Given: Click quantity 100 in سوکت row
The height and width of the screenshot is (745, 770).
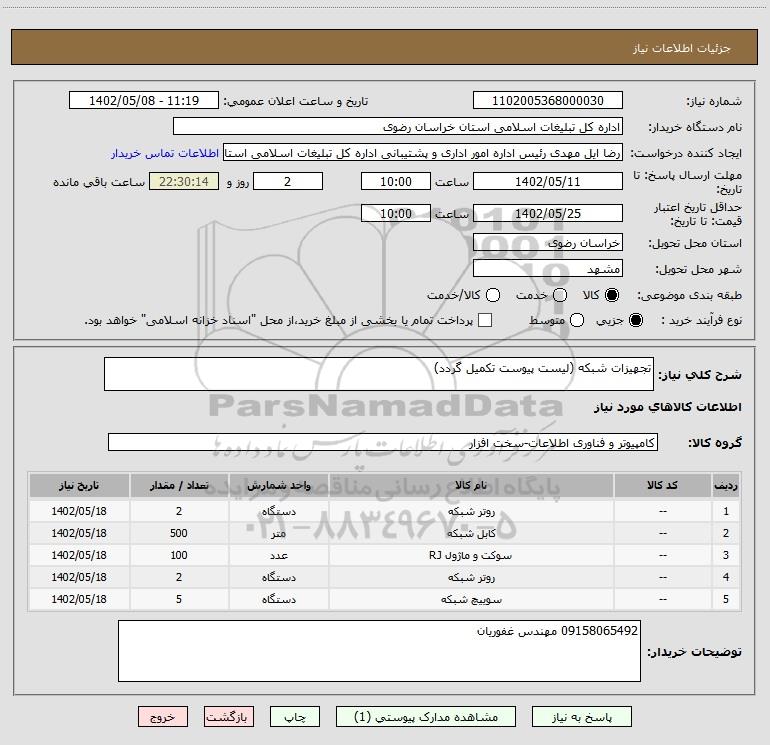Looking at the screenshot, I should click(179, 555).
